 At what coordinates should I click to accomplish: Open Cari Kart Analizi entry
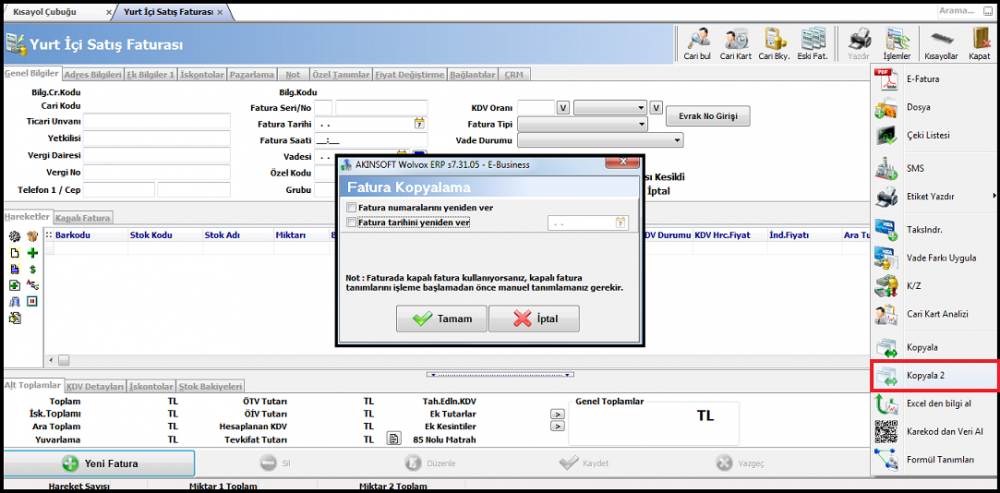coord(934,314)
